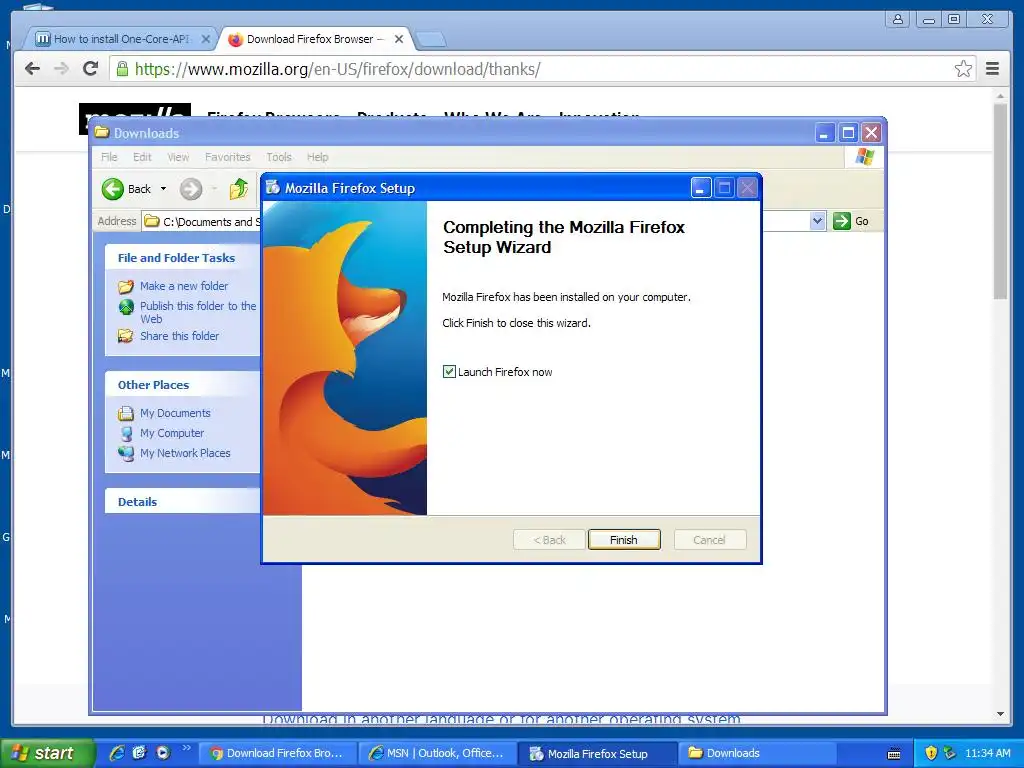
Task: Click Share this folder
Action: [x=180, y=336]
